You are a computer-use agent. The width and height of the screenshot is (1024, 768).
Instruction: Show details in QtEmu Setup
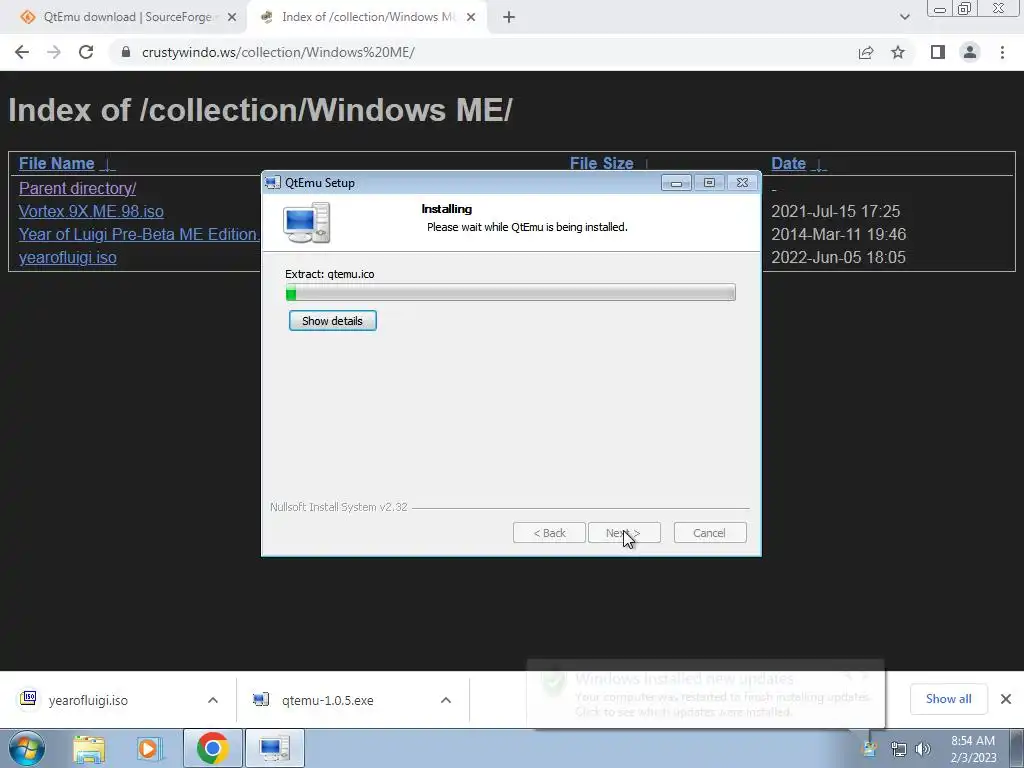(x=332, y=321)
